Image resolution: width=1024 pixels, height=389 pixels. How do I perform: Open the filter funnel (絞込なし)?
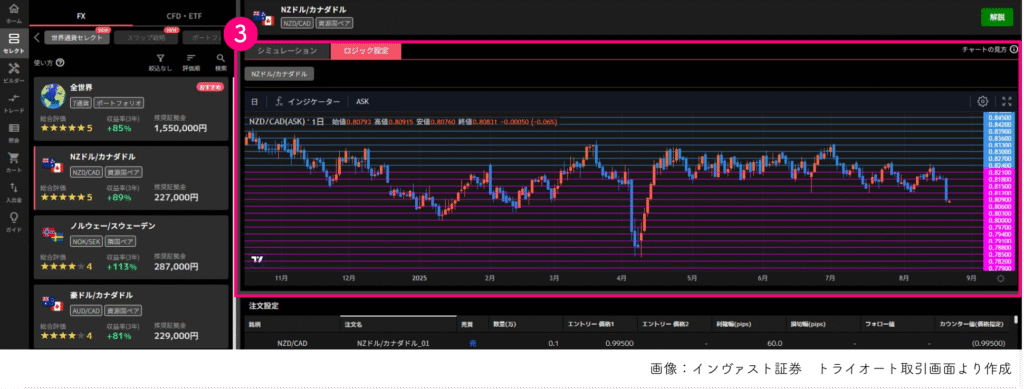point(160,62)
